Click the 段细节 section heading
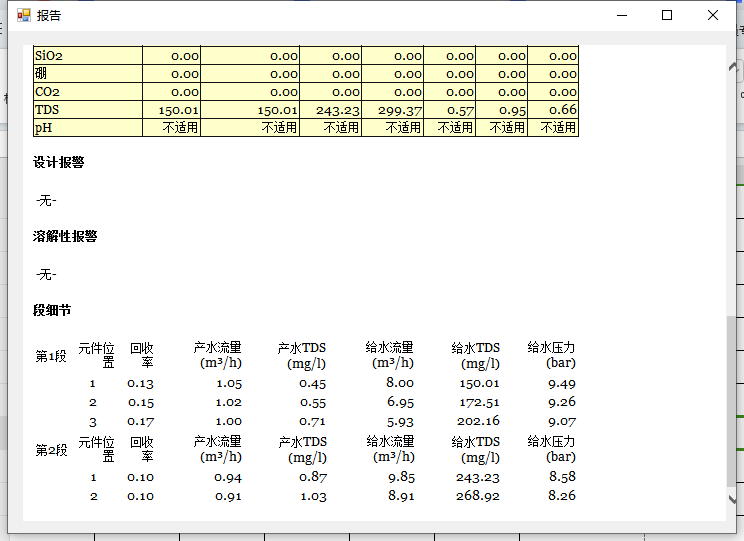744x541 pixels. pyautogui.click(x=52, y=311)
